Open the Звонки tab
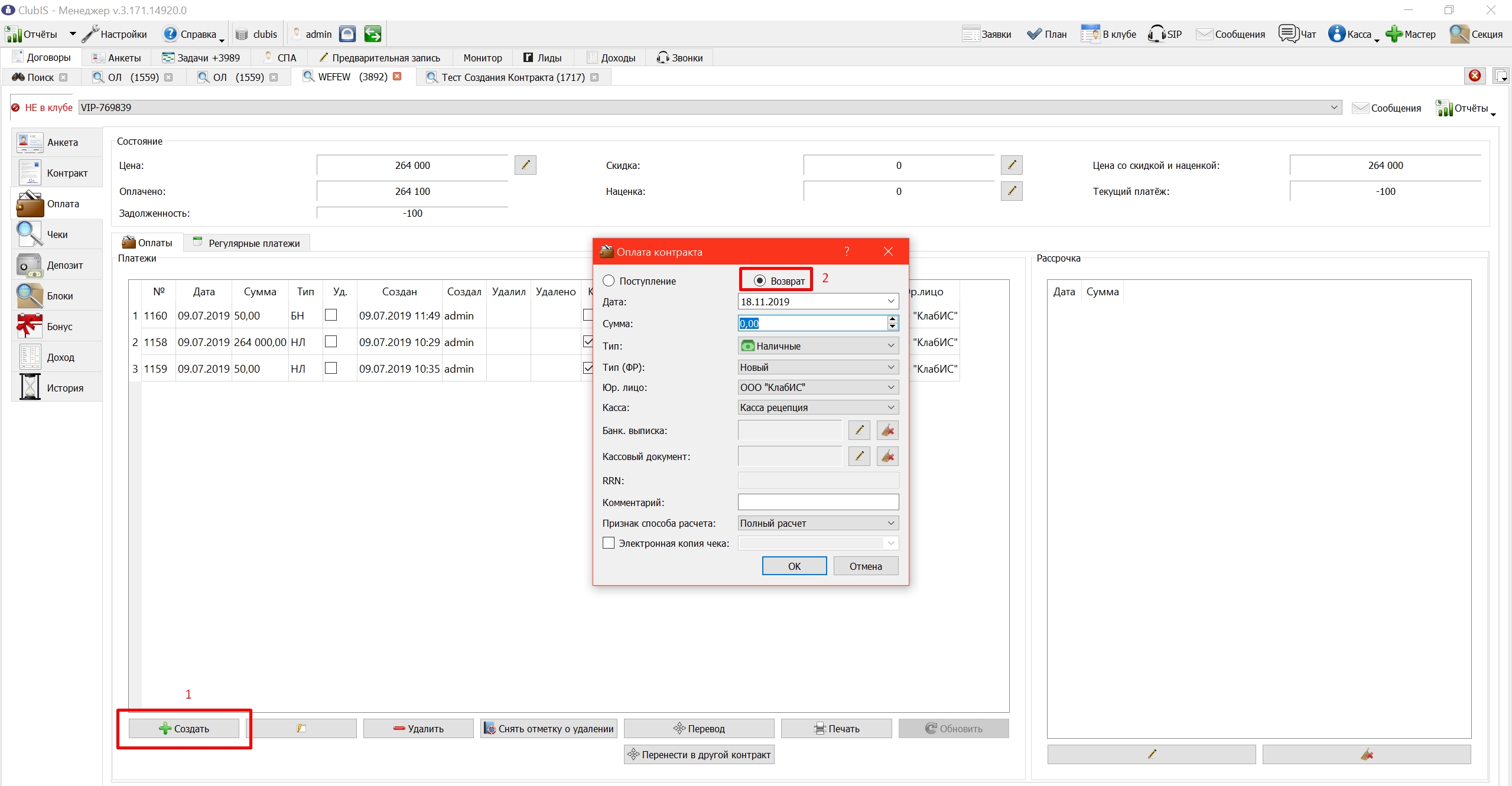Viewport: 1512px width, 786px height. tap(679, 57)
